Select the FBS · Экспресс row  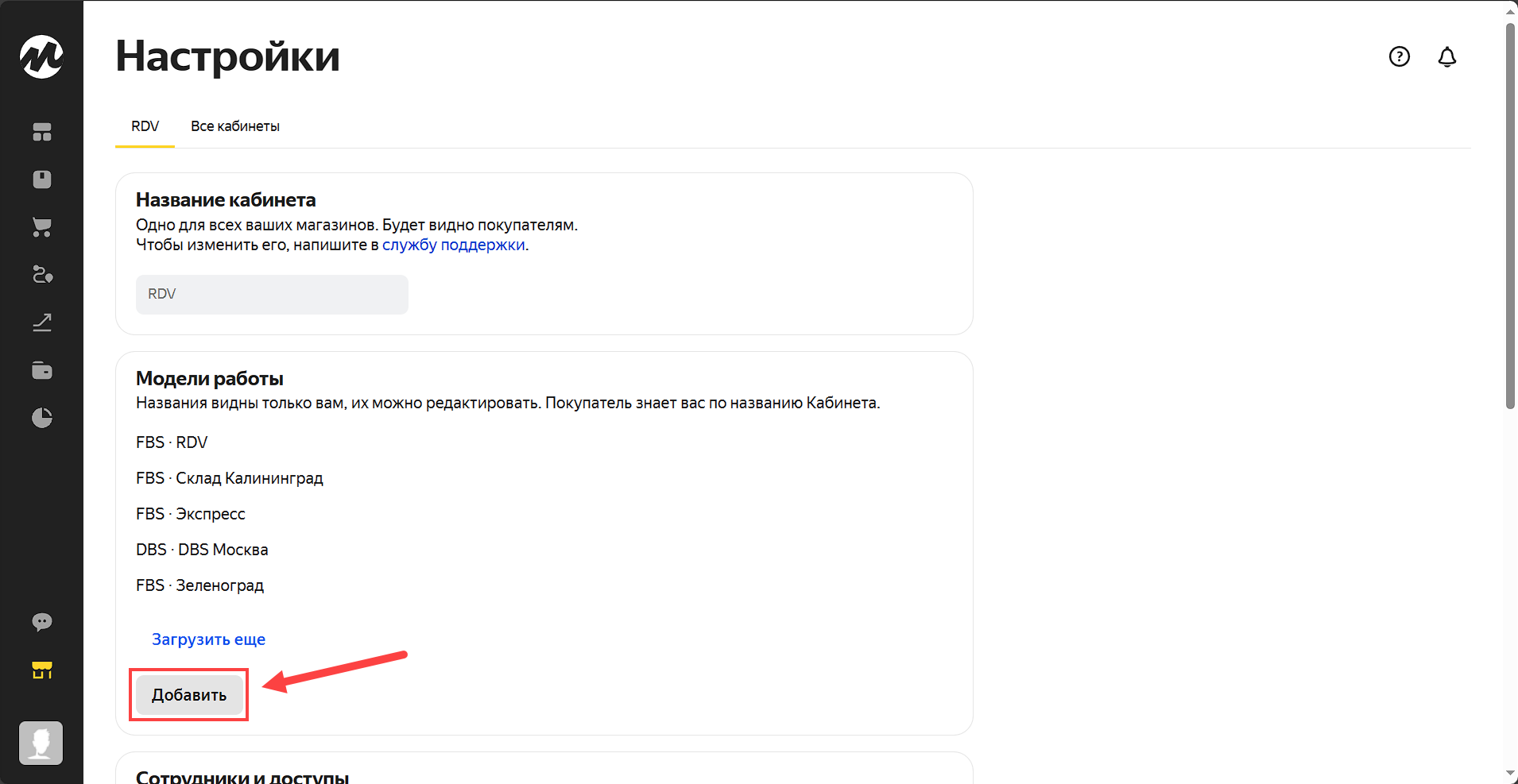click(x=191, y=514)
